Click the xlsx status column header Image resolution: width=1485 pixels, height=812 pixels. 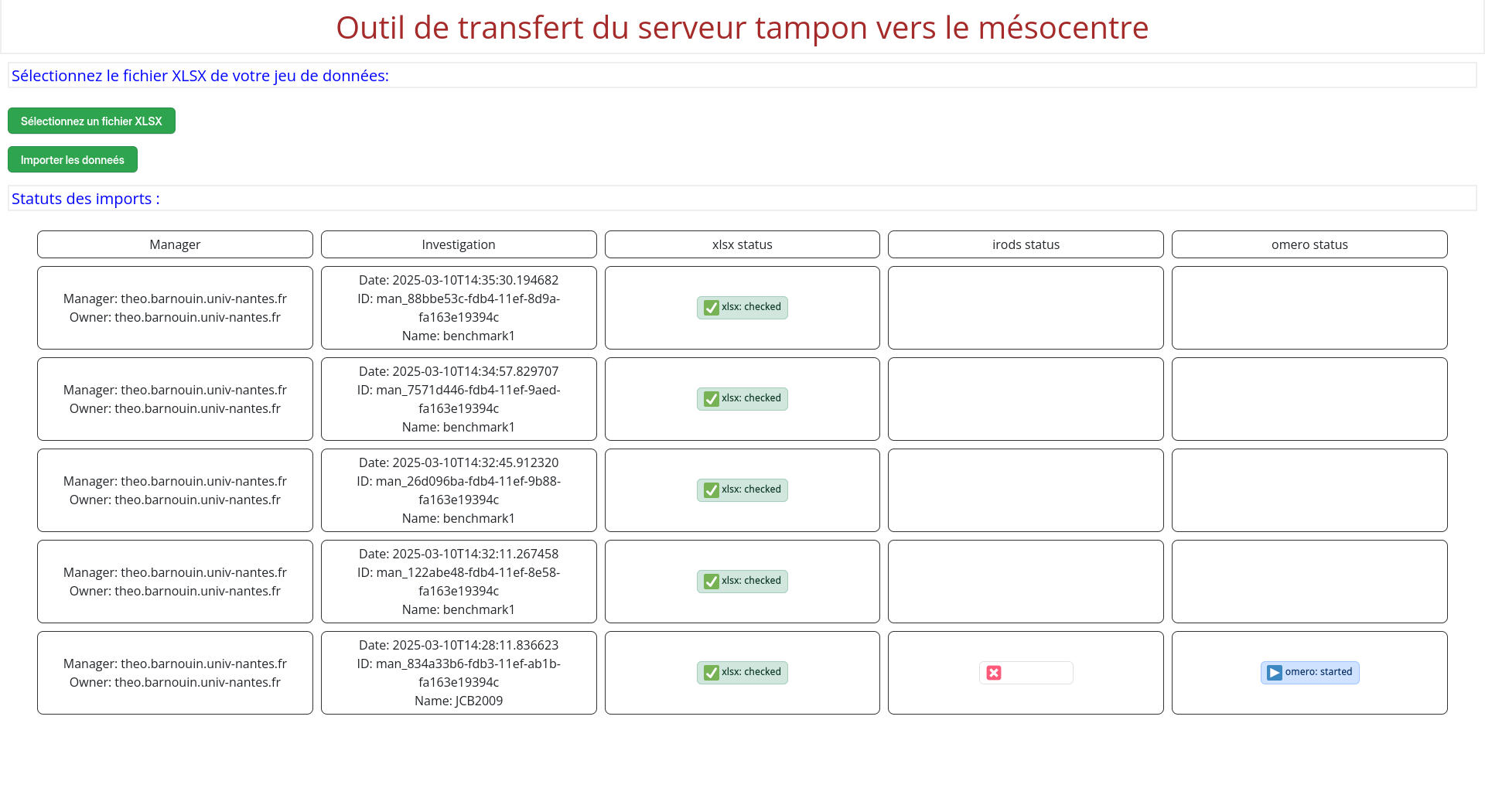[742, 244]
